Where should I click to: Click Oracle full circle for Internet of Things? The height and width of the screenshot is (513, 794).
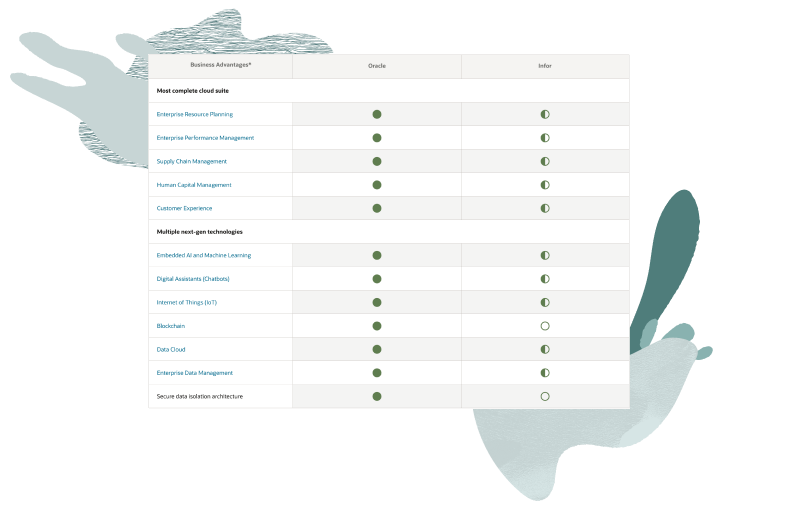click(377, 302)
